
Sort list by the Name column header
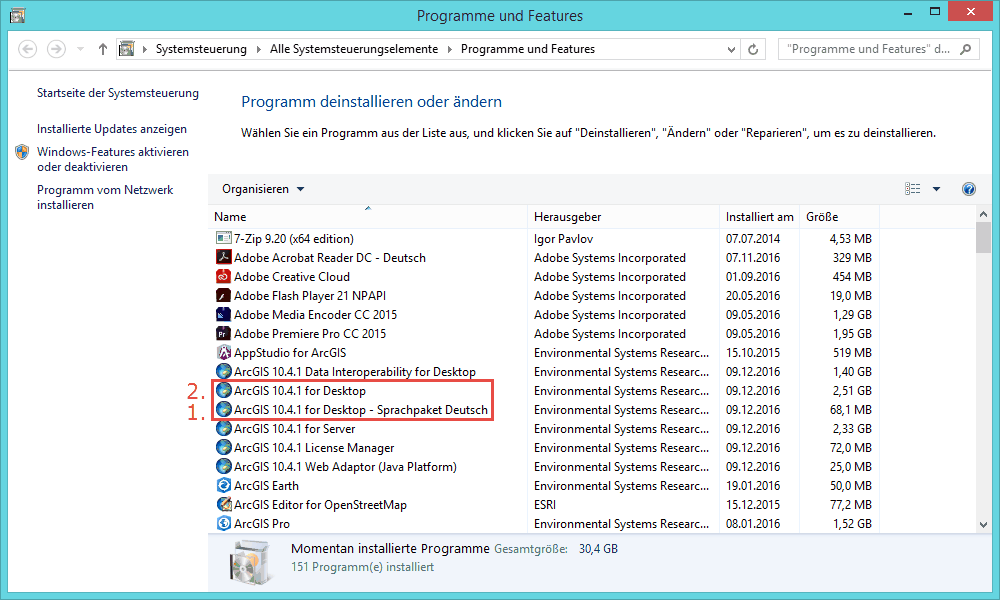(368, 217)
